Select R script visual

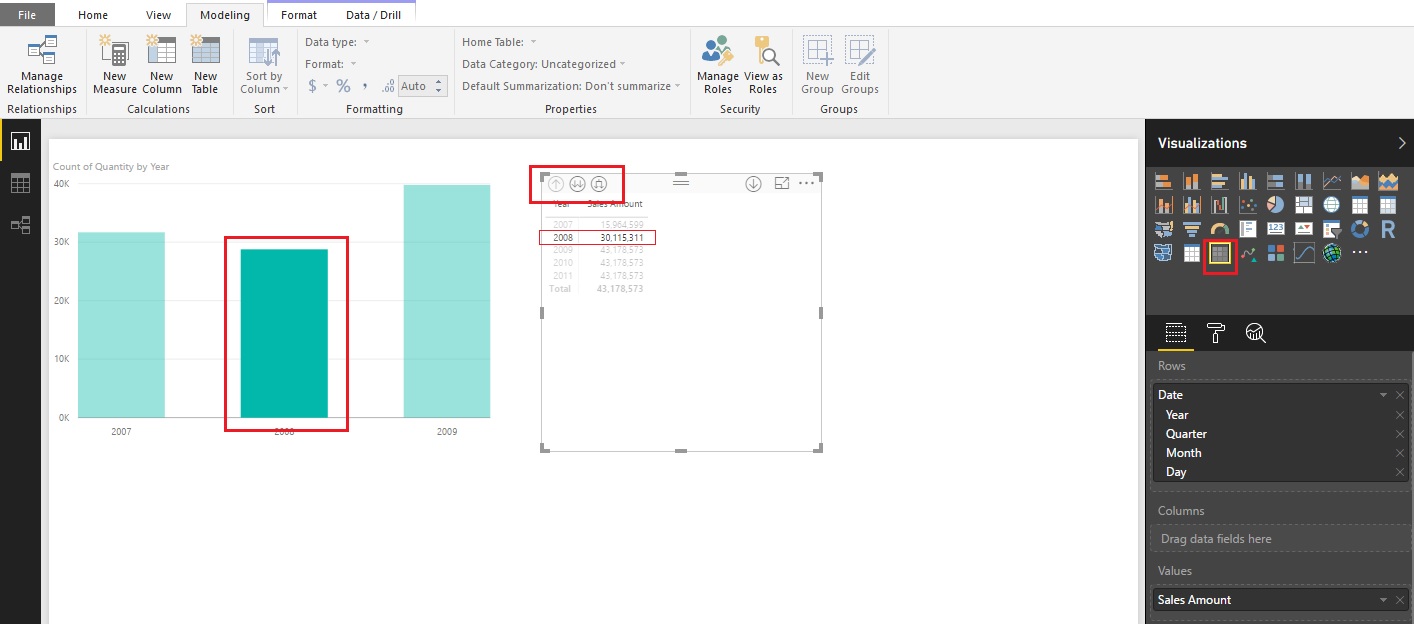pyautogui.click(x=1388, y=229)
